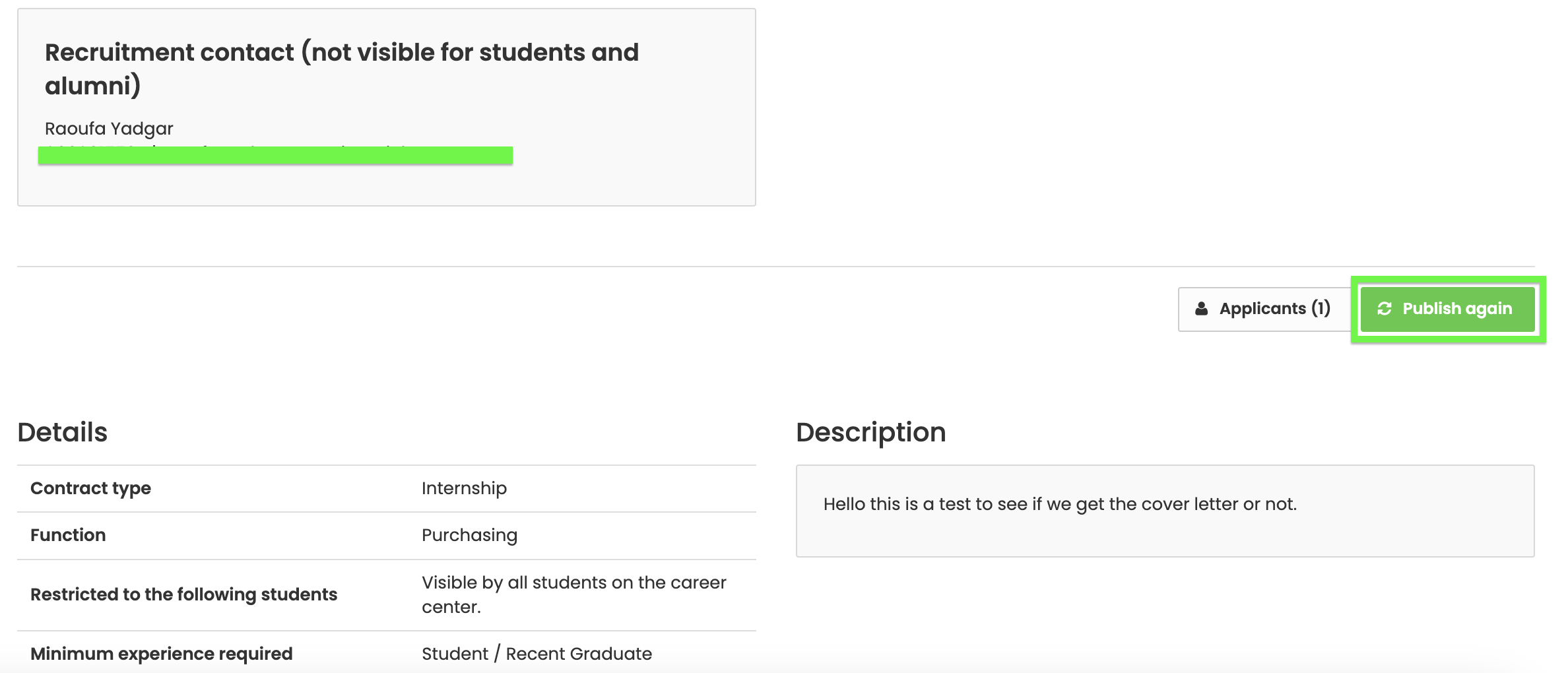This screenshot has width=1568, height=673.
Task: Click the Contract type row label
Action: [91, 488]
